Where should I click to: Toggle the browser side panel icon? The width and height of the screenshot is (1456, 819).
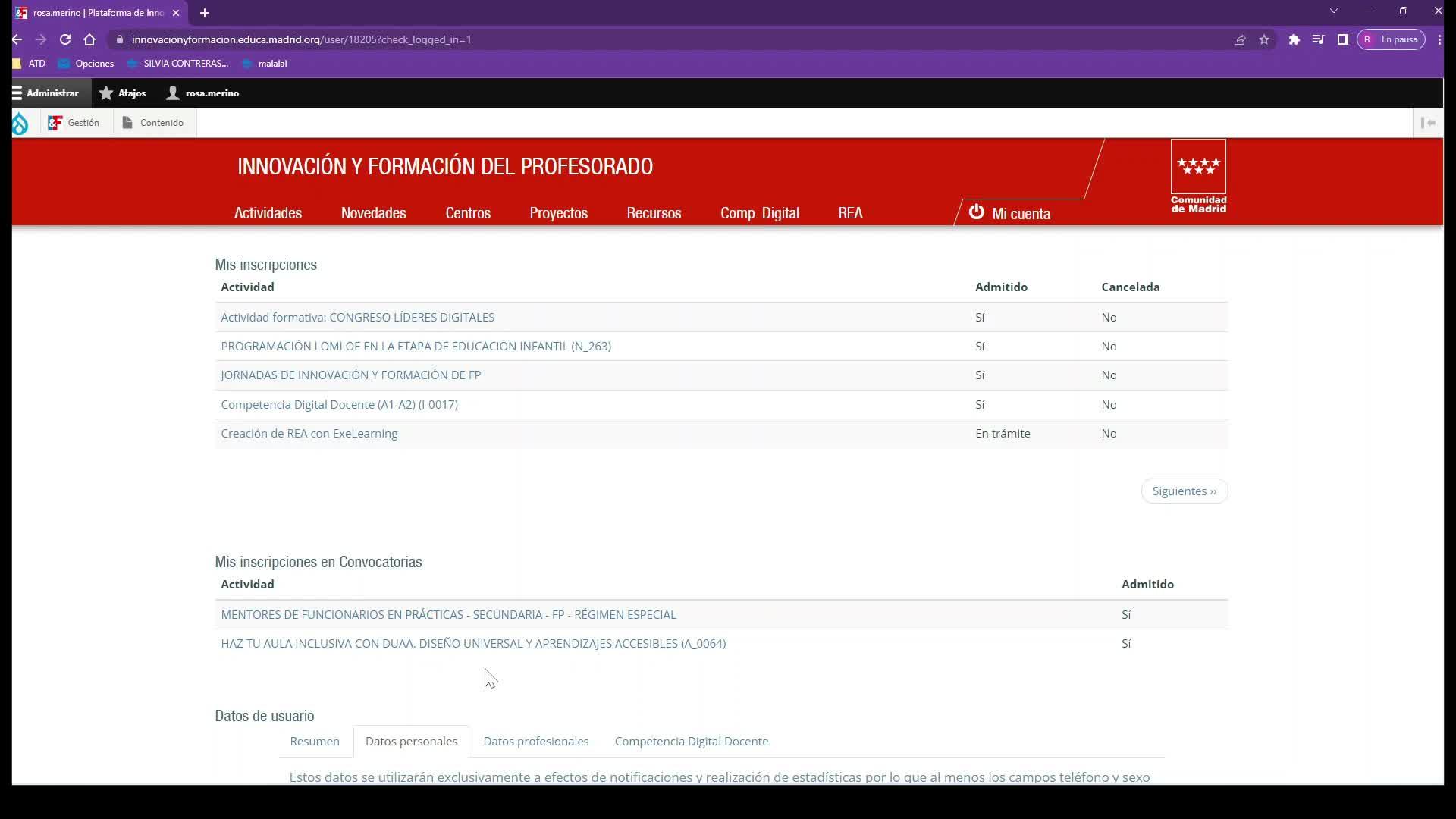(x=1342, y=39)
